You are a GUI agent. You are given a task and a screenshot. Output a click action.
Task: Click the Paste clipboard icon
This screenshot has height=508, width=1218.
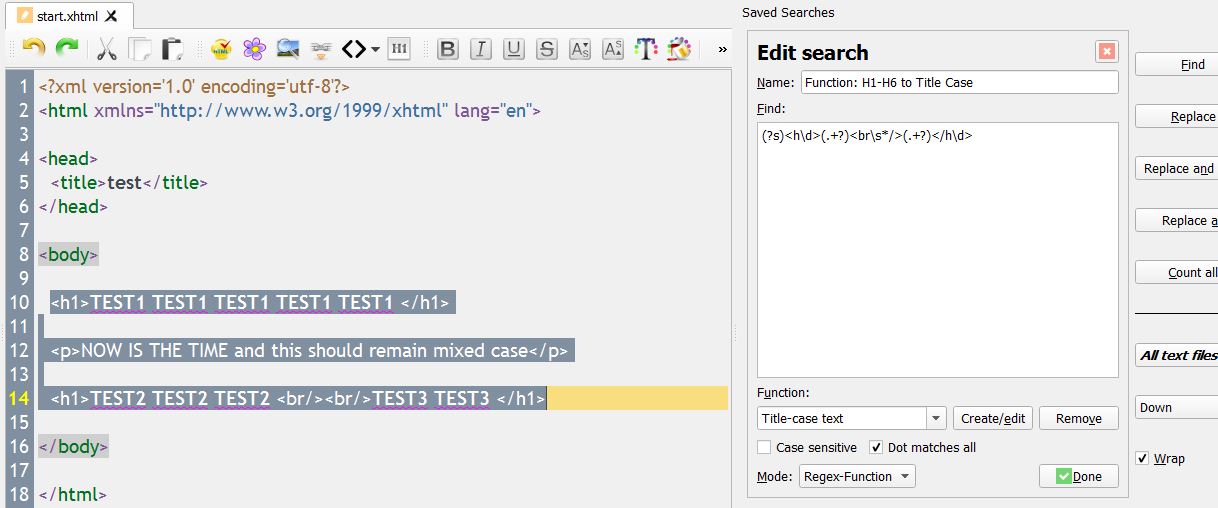(173, 49)
